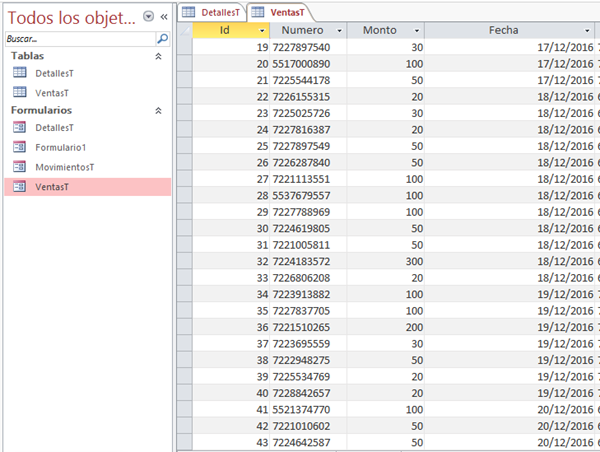Click the Fecha column header

505,31
